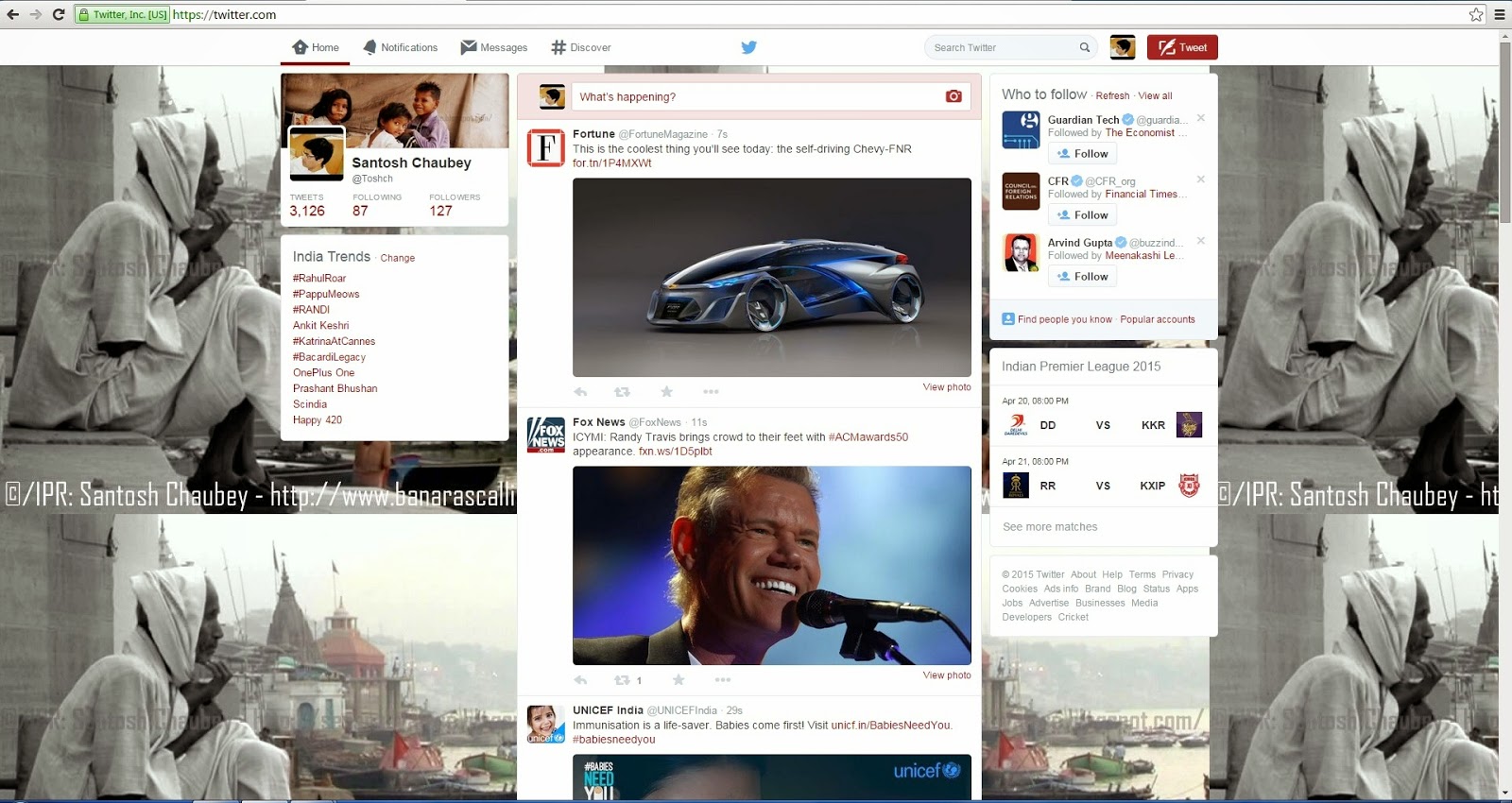
Task: Dismiss the Guardian Tech suggestion
Action: [1201, 118]
